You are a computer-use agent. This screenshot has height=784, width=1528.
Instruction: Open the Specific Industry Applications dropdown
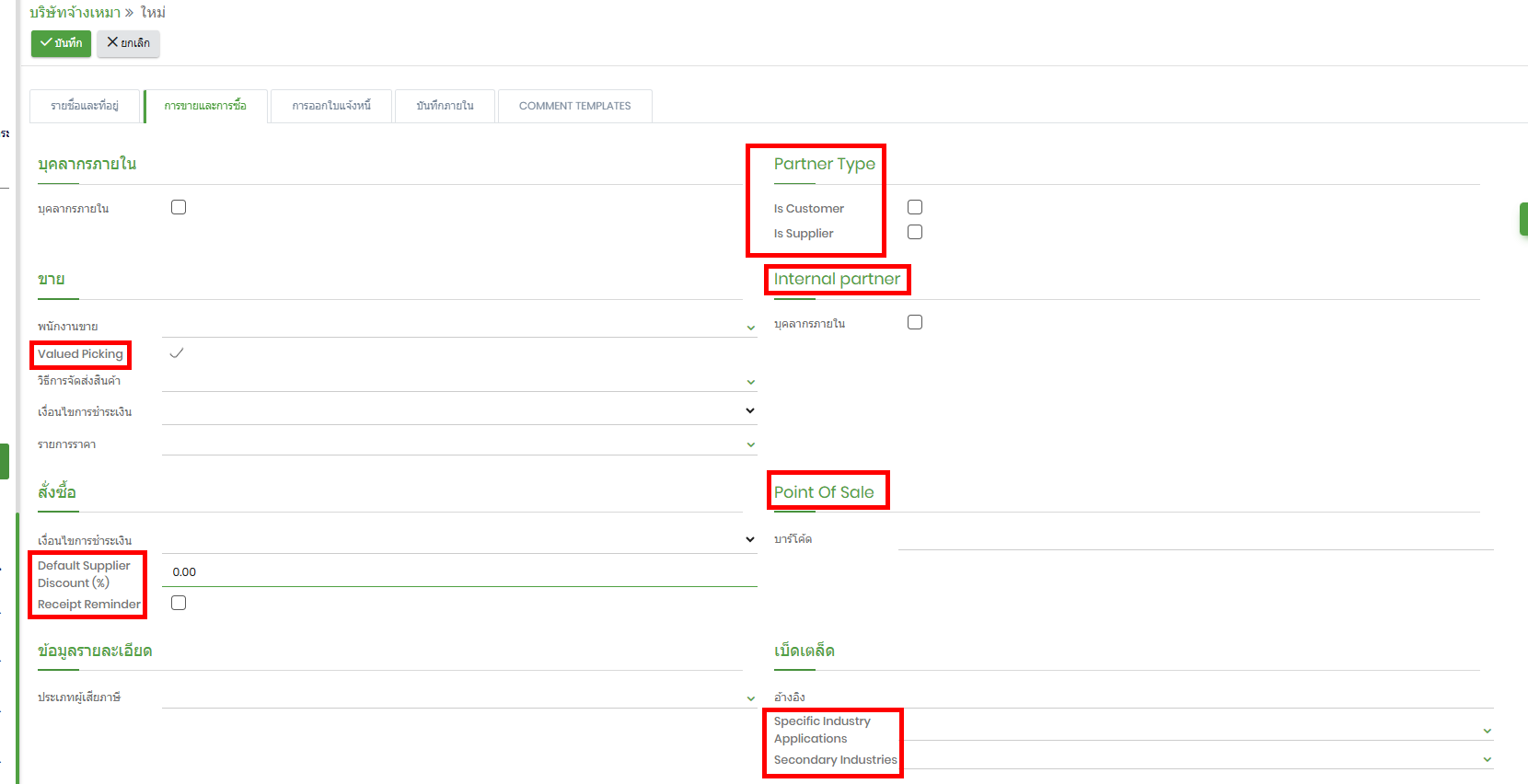pos(1487,731)
